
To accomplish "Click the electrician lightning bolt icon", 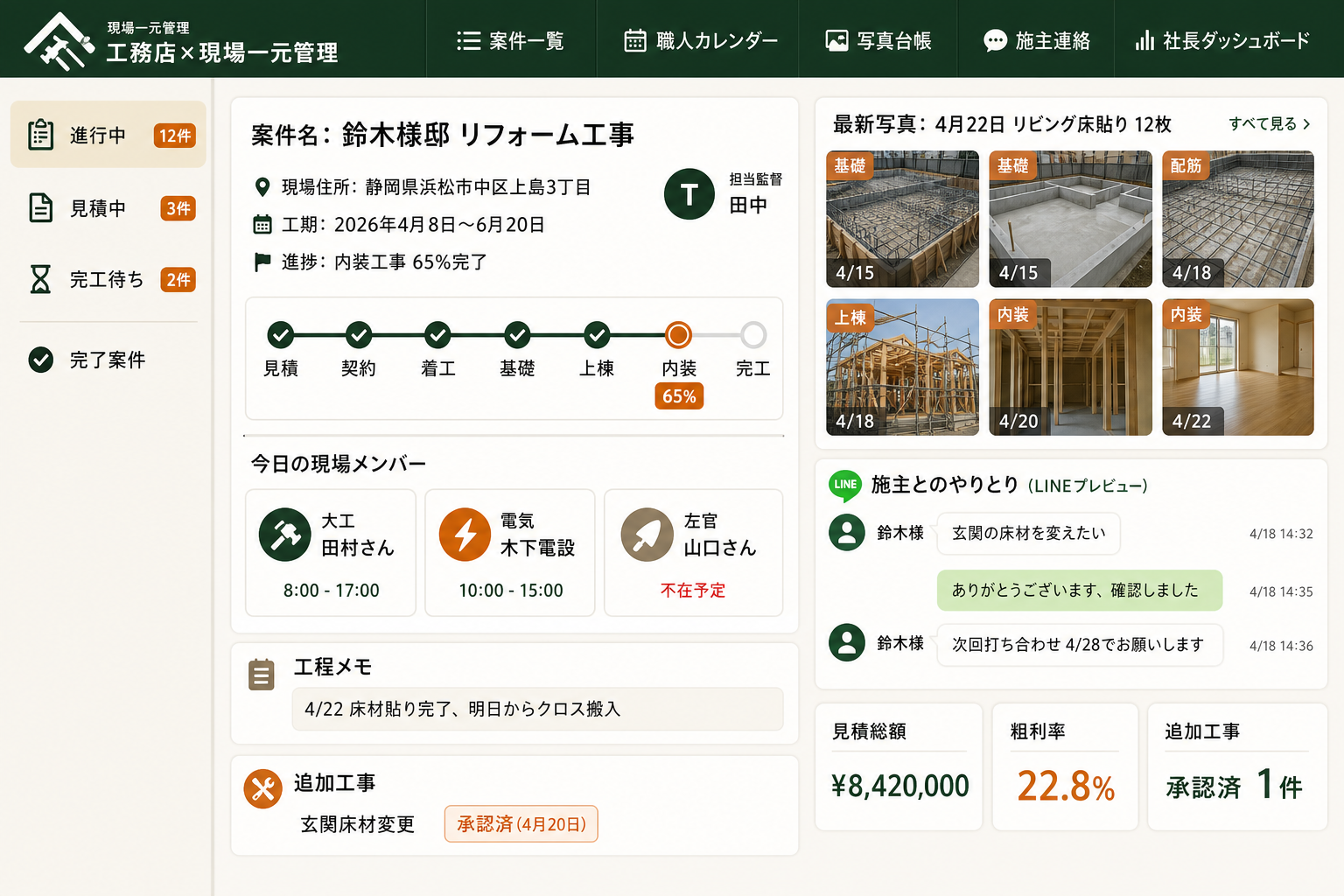I will [465, 535].
